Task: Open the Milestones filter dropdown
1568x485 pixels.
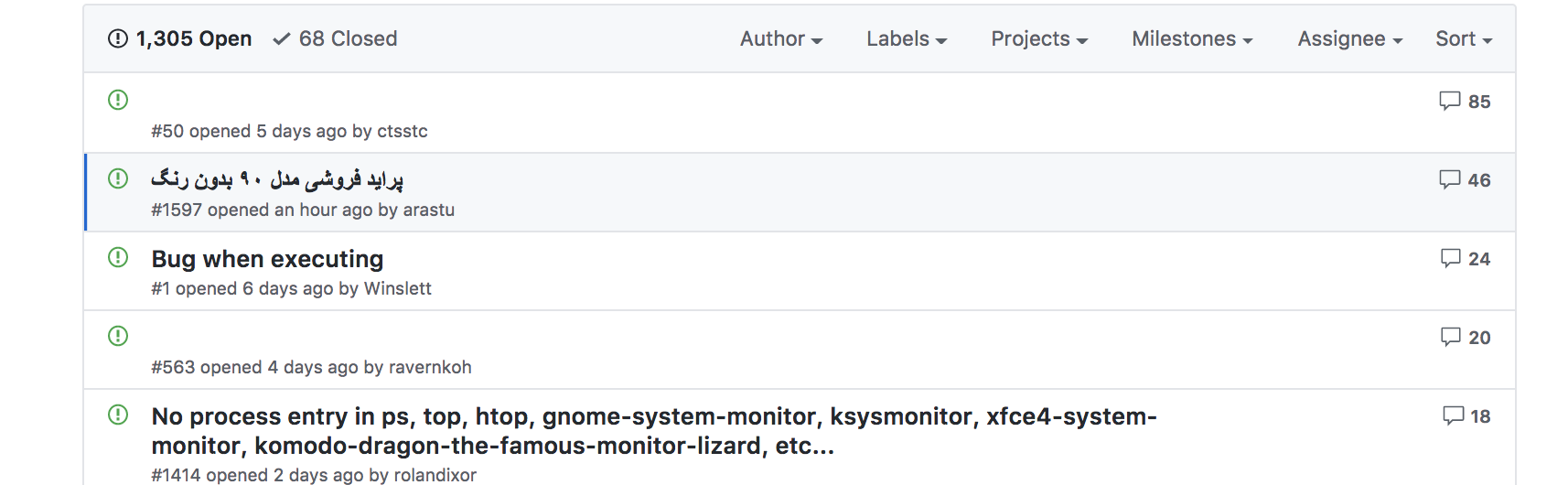Action: [x=1191, y=39]
